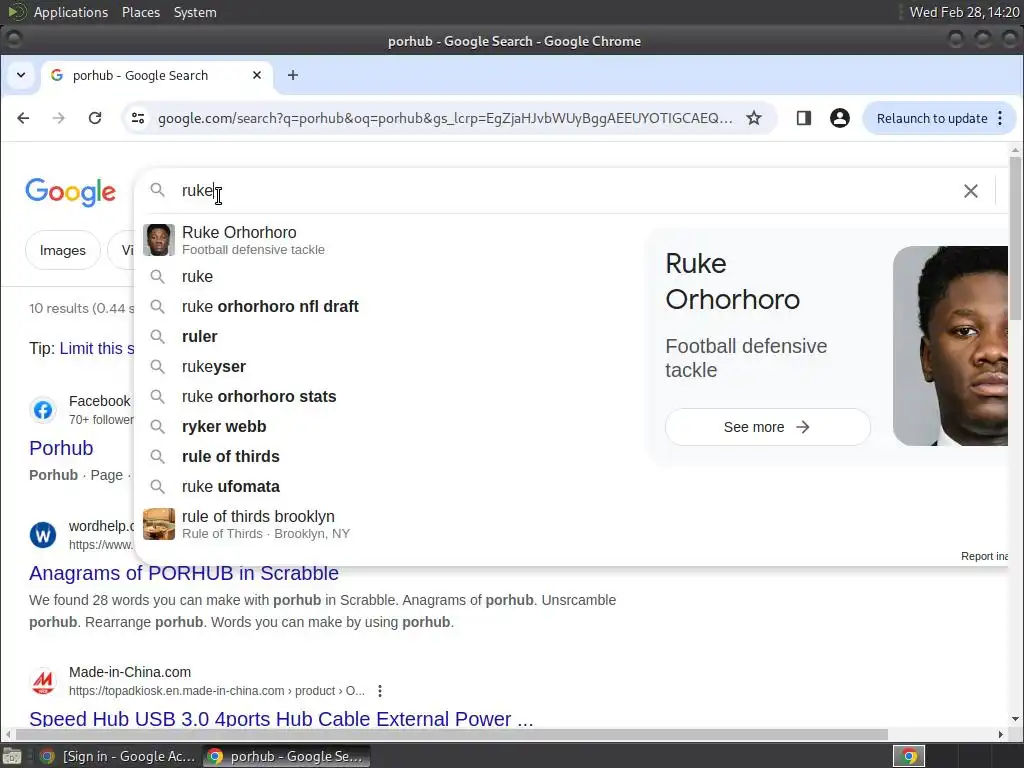Open the Chrome profile avatar

840,118
